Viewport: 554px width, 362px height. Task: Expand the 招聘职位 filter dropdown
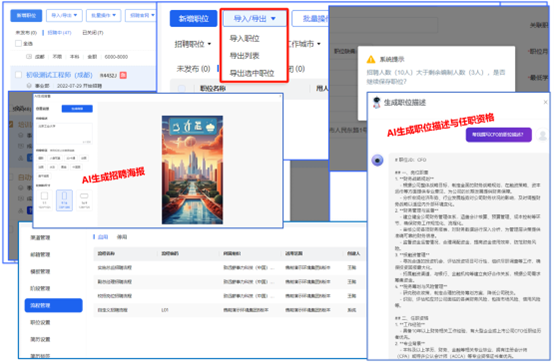point(193,44)
